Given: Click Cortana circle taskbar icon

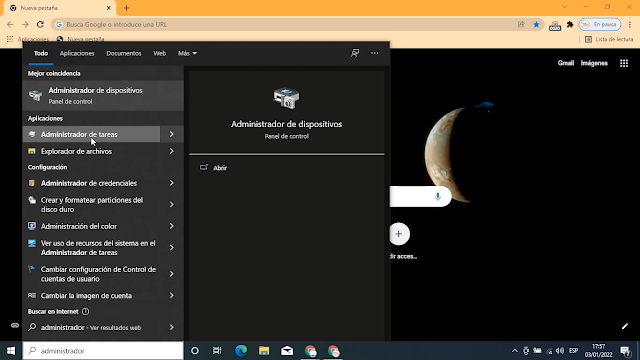Looking at the screenshot, I should pyautogui.click(x=195, y=351).
